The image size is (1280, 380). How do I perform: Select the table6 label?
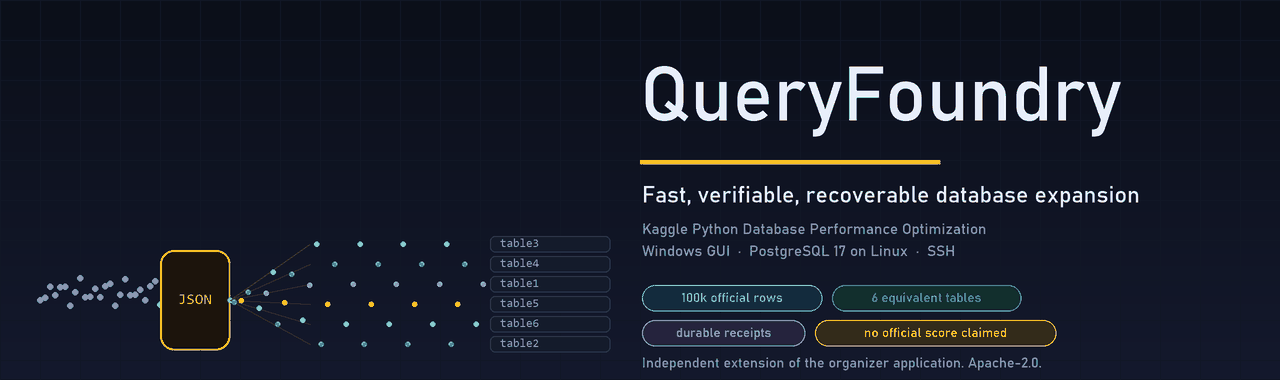click(550, 324)
